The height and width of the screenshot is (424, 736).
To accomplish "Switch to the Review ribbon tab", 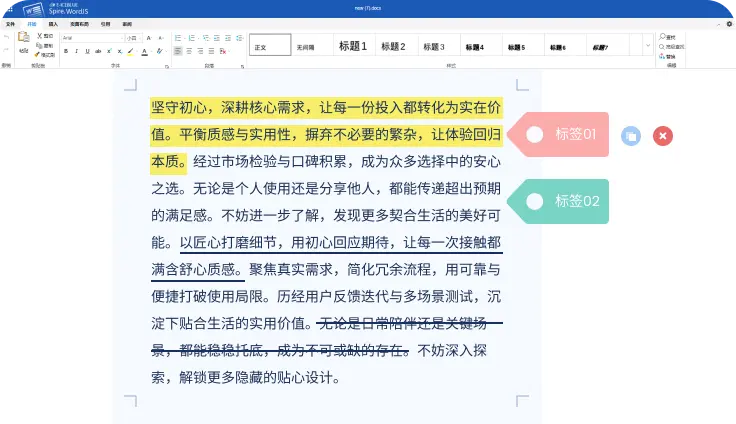I will tap(127, 24).
